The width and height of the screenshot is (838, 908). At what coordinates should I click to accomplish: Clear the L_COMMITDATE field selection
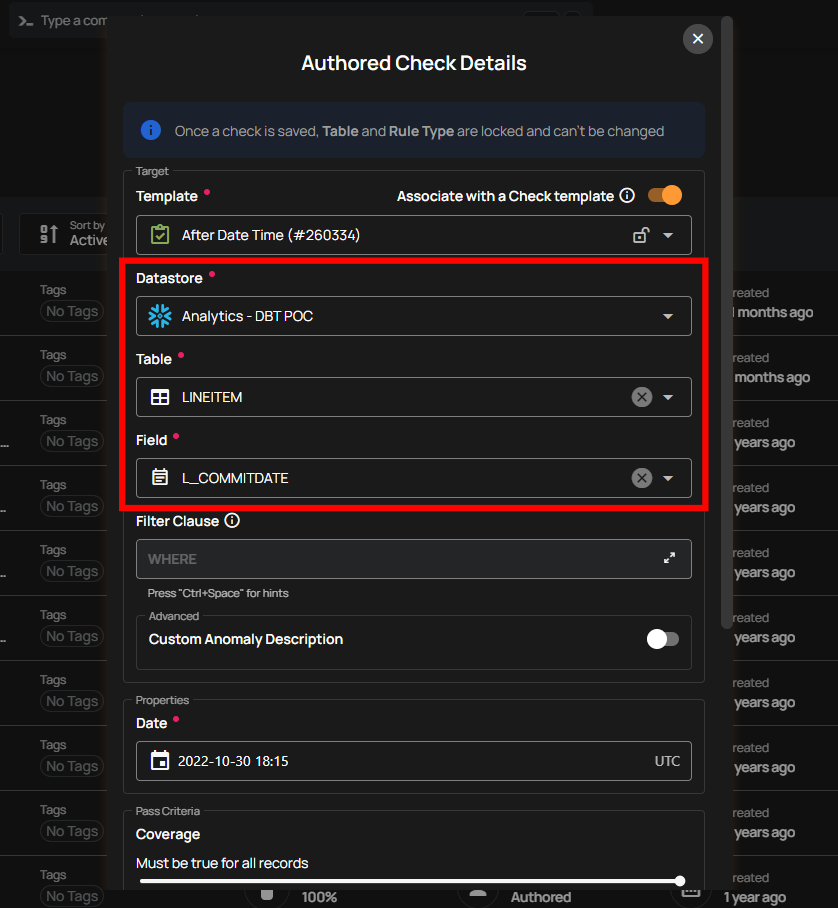[642, 478]
